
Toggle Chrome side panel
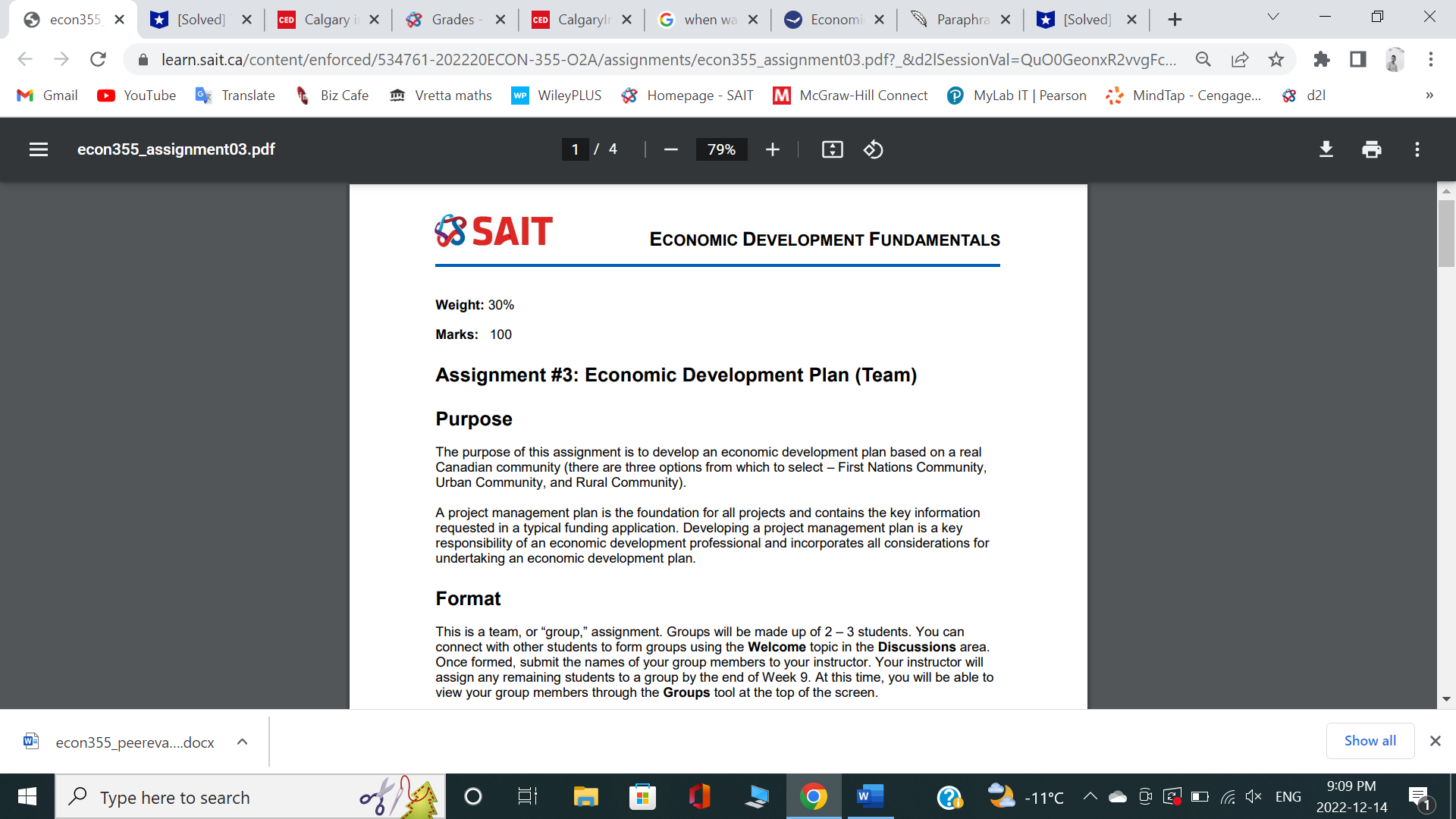[x=1357, y=59]
